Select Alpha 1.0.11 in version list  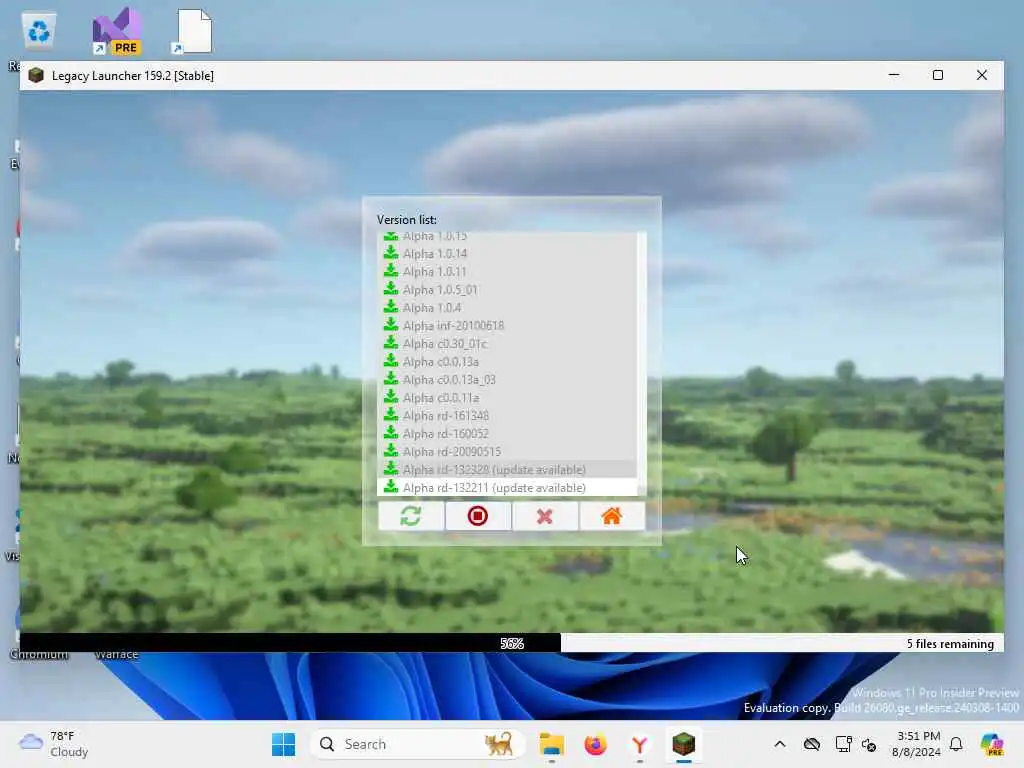pyautogui.click(x=507, y=272)
